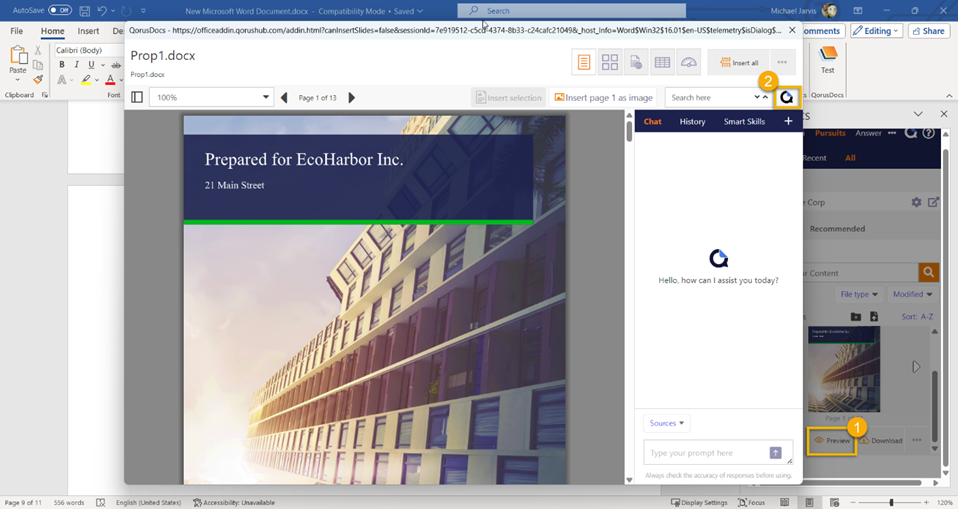Switch to the History tab
This screenshot has width=958, height=509.
tap(692, 121)
